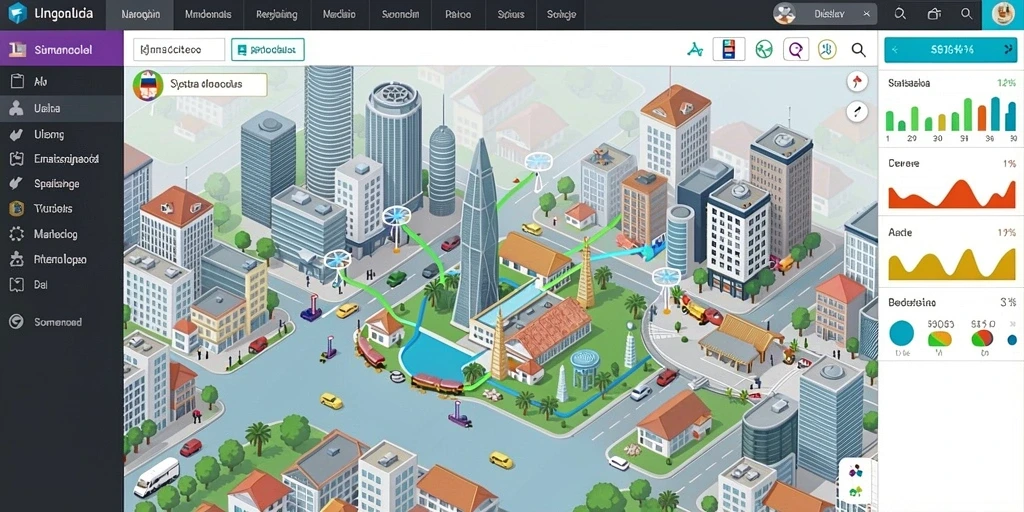
Task: Click the black pencil edit button on map
Action: 857,112
